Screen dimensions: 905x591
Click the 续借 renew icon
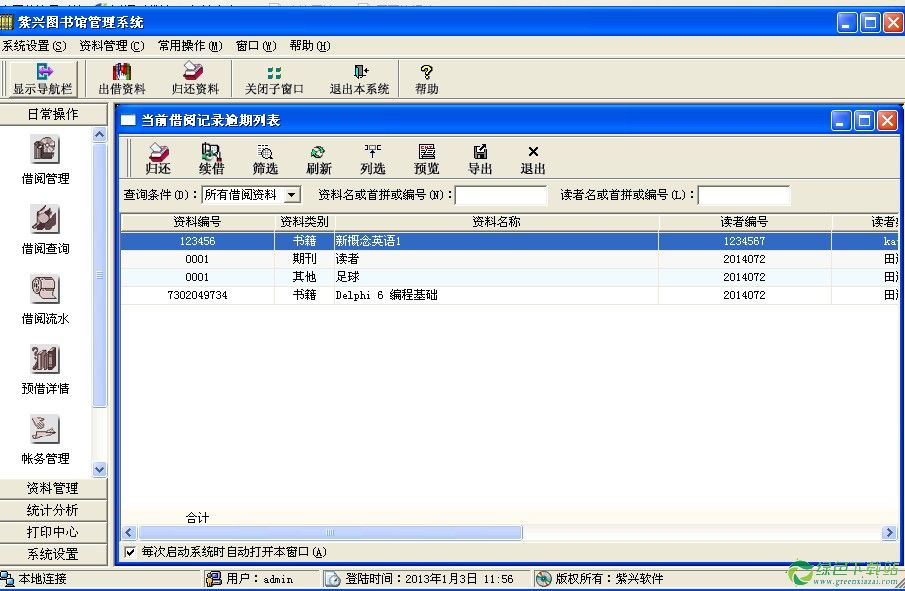[x=211, y=159]
